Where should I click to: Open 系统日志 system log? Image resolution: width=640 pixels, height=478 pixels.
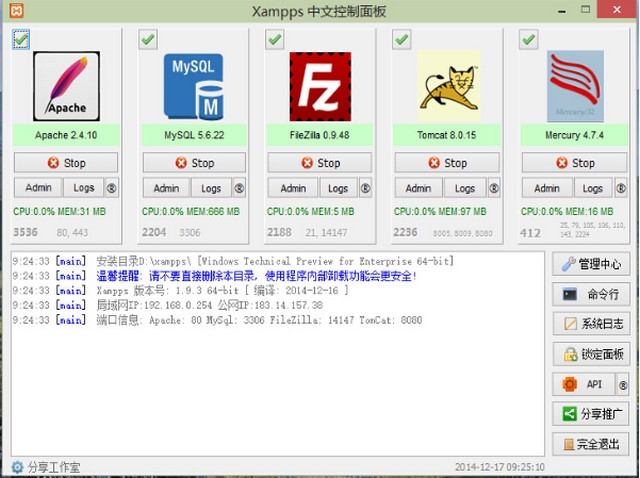point(591,324)
